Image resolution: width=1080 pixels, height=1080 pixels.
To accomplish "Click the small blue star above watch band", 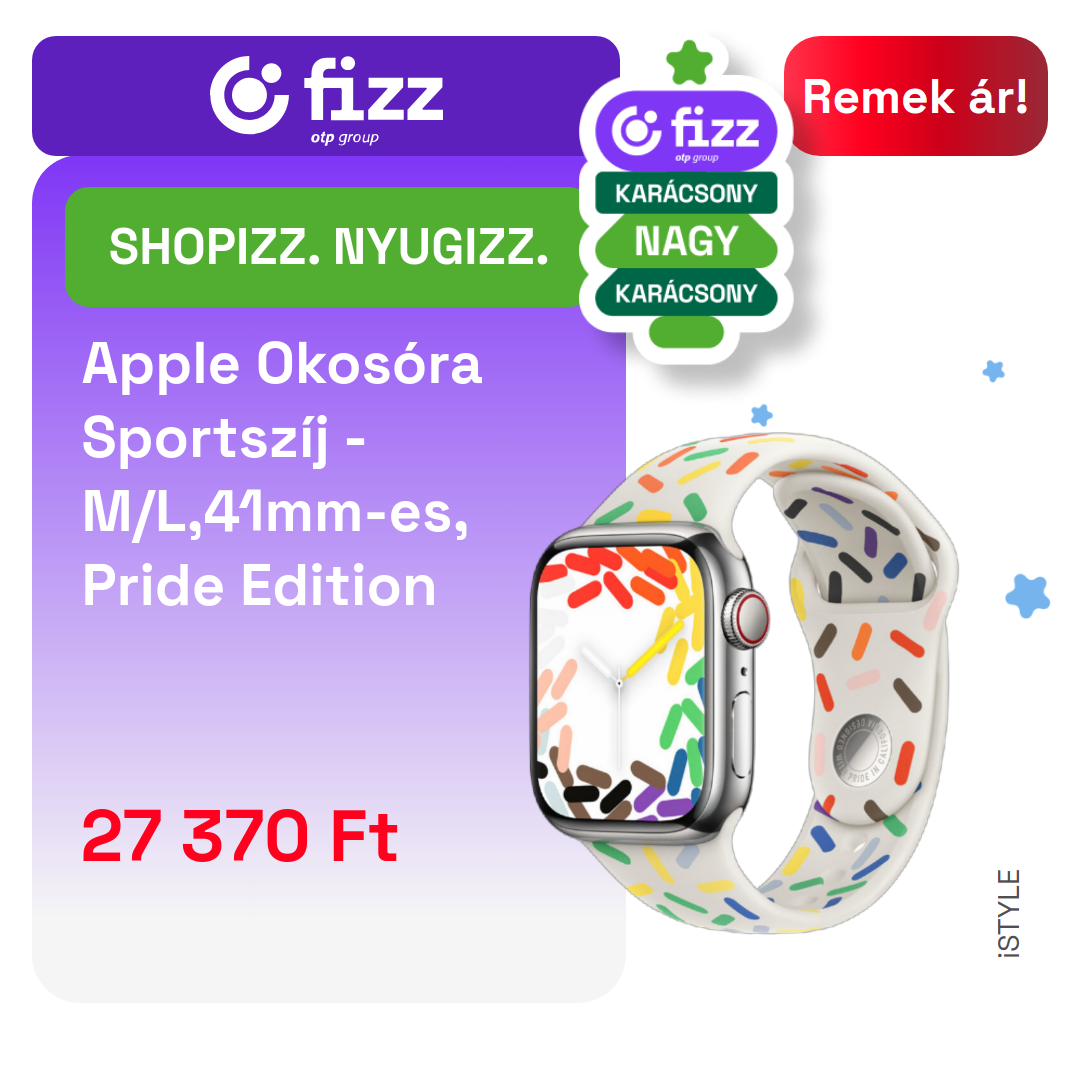I will click(761, 415).
